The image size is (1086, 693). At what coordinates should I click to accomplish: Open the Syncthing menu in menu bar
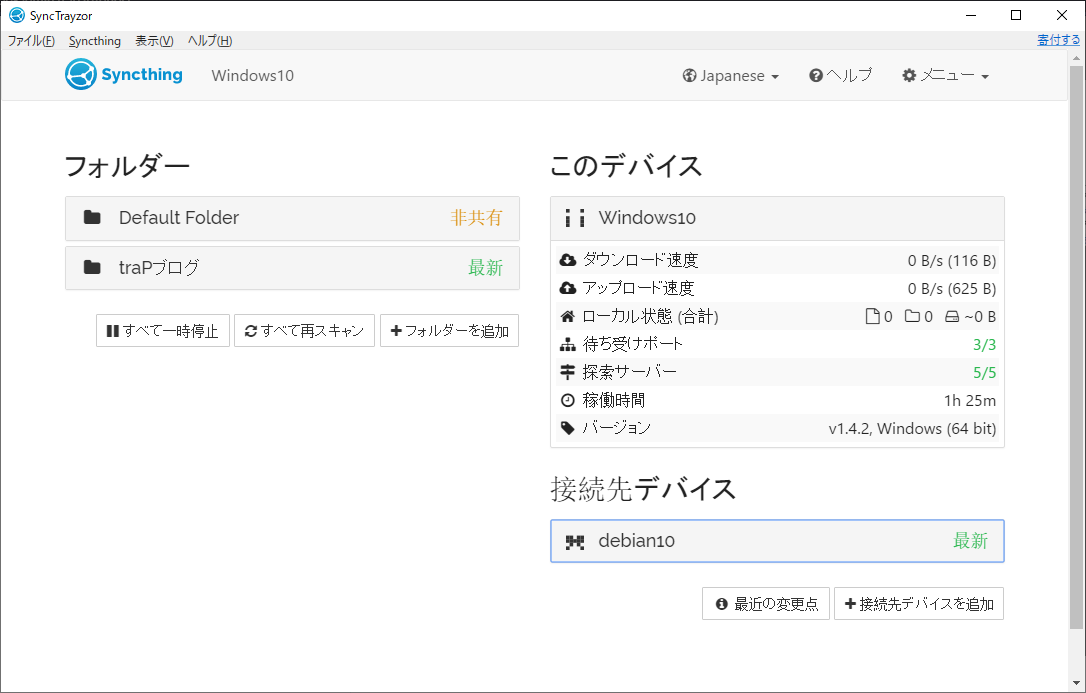tap(95, 41)
